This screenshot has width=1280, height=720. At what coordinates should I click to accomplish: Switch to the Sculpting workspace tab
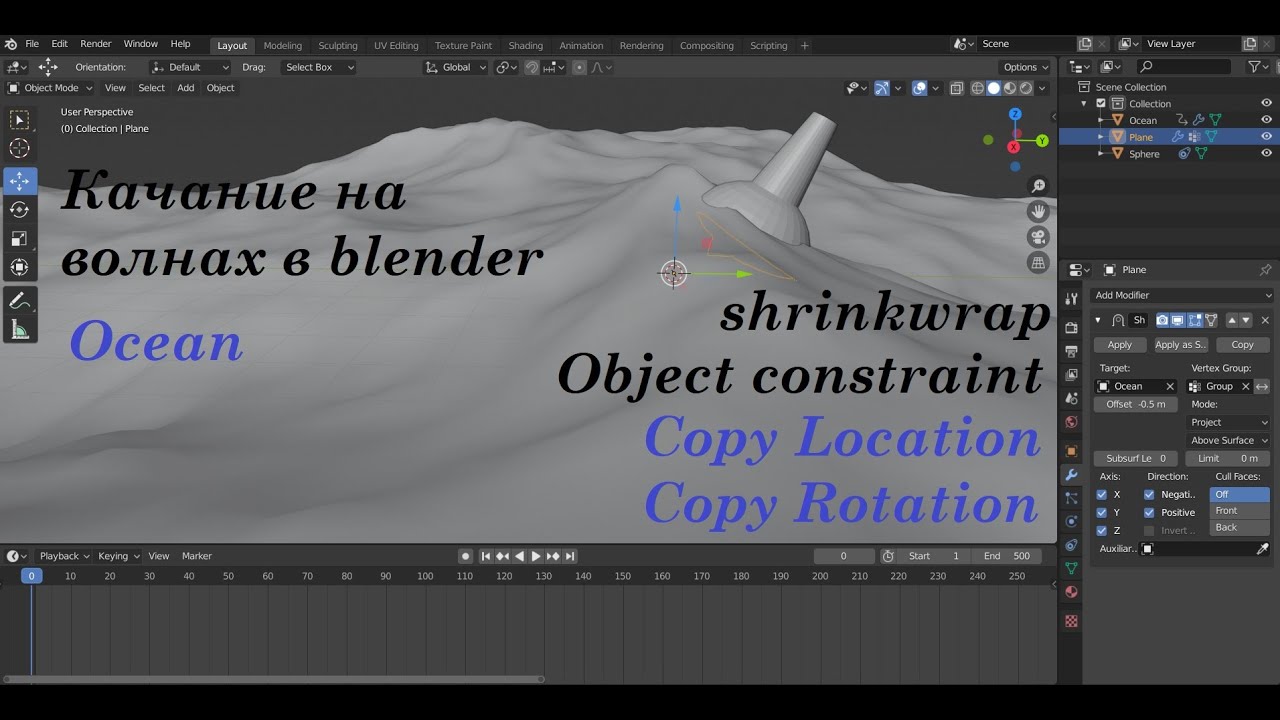point(338,45)
